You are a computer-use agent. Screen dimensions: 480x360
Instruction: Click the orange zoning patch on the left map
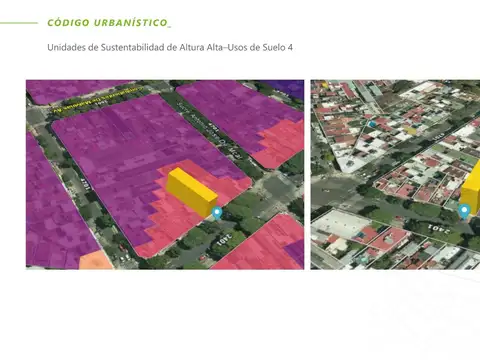click(x=96, y=260)
